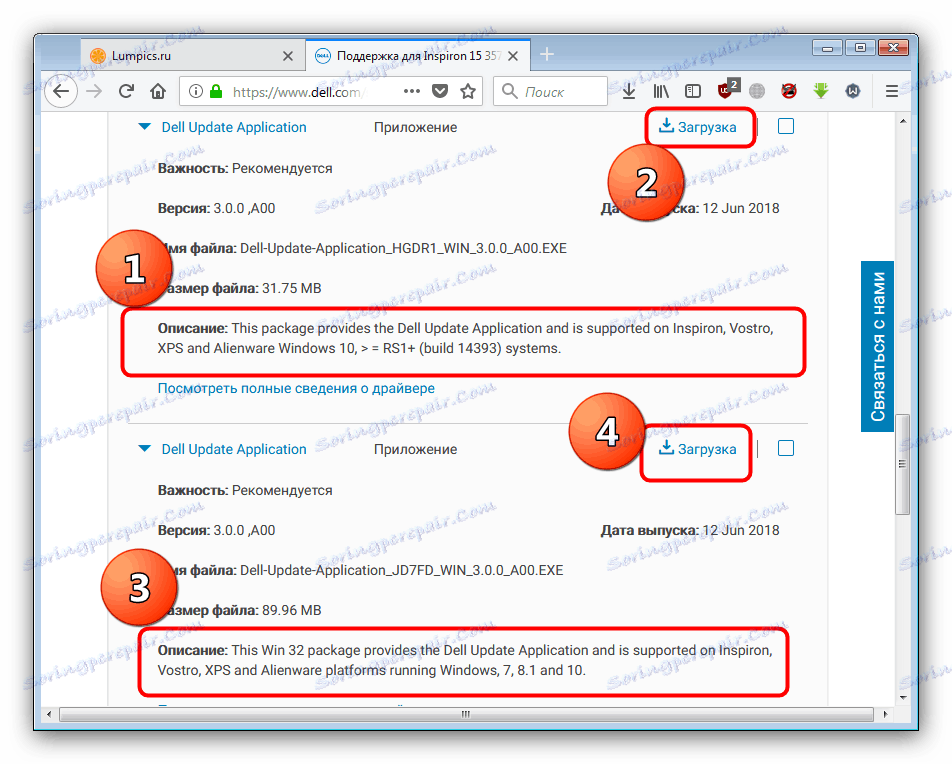Image resolution: width=952 pixels, height=764 pixels.
Task: Select file name Dell-Update-Application_JD7FD_WIN_3.0.0_A00.EXE
Action: point(401,570)
